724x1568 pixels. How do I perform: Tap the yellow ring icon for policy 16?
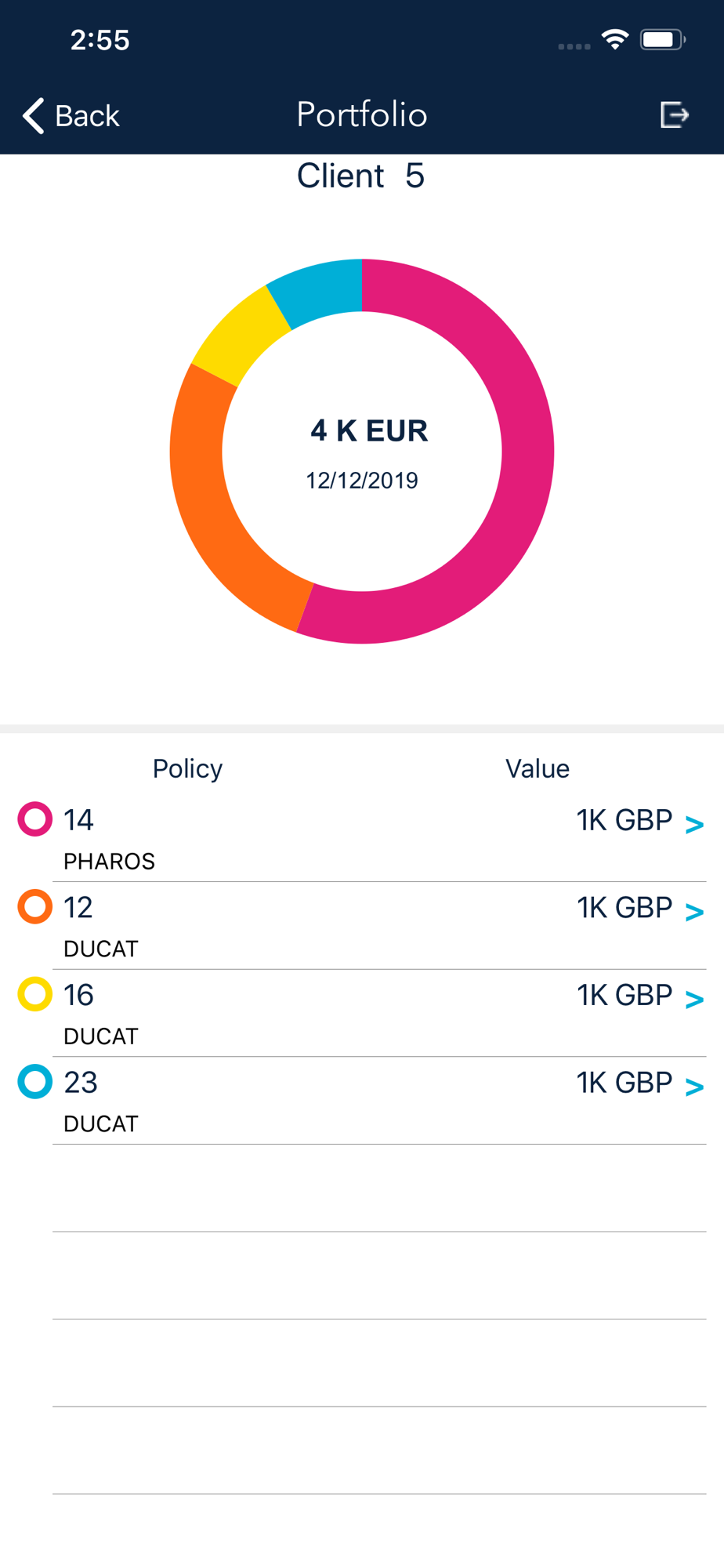35,994
